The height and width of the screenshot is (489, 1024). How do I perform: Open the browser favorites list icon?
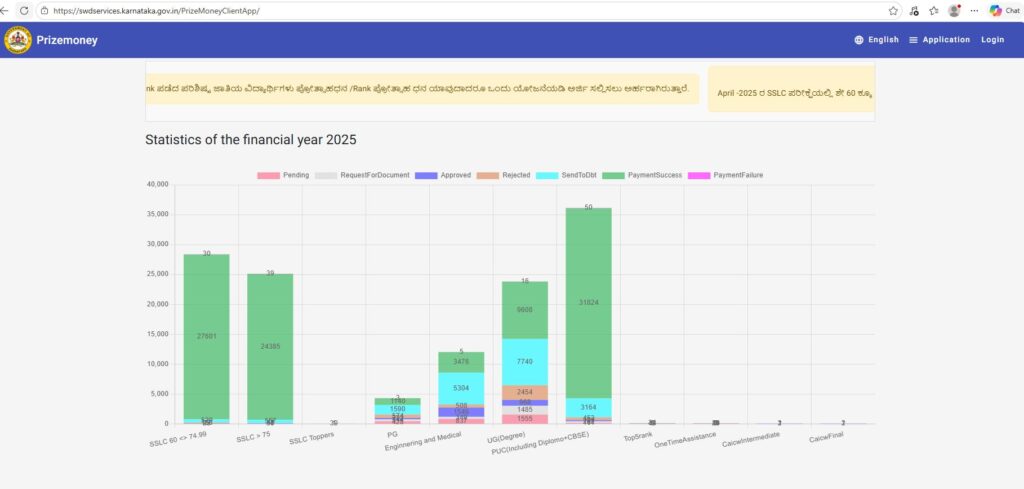(933, 10)
